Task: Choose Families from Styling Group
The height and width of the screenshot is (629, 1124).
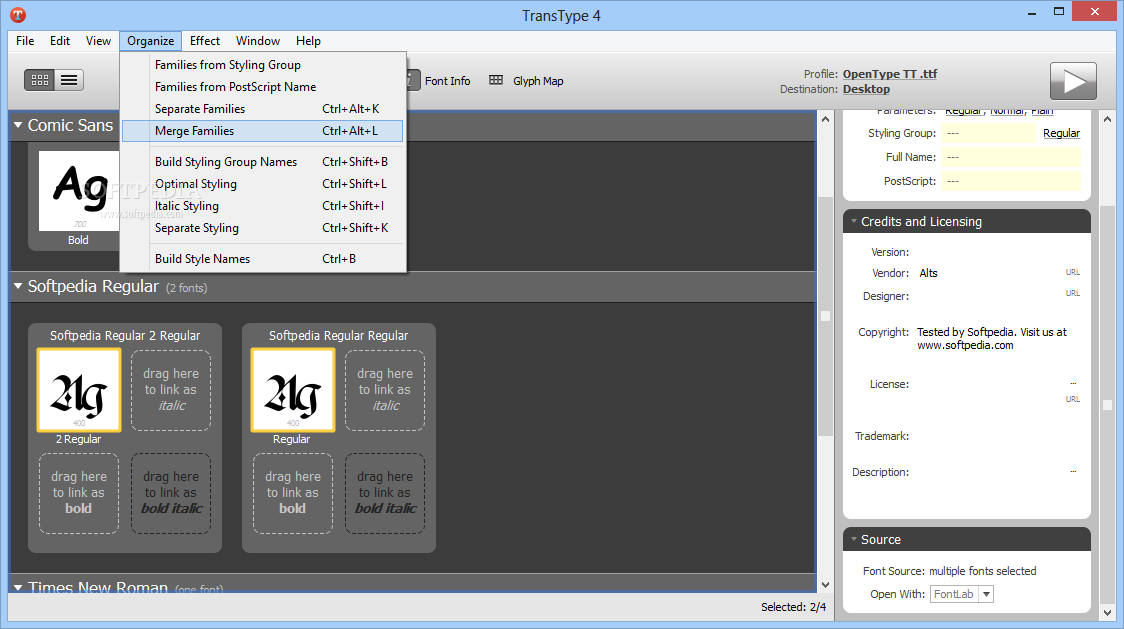Action: (262, 65)
